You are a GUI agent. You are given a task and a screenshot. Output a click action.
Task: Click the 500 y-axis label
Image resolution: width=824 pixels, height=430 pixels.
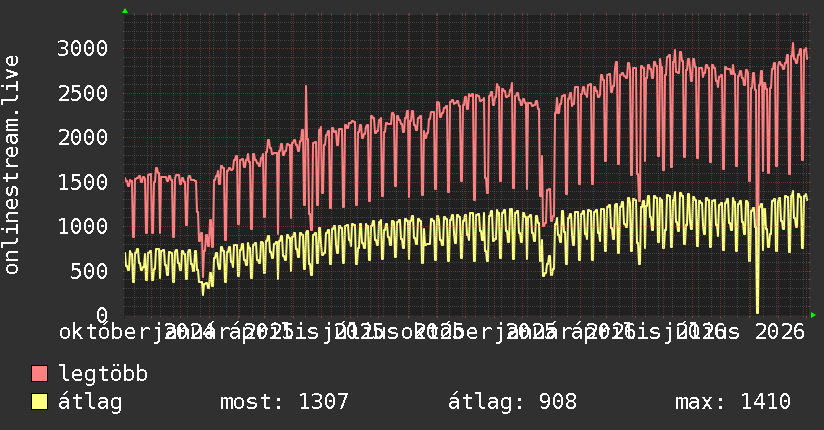tap(89, 271)
